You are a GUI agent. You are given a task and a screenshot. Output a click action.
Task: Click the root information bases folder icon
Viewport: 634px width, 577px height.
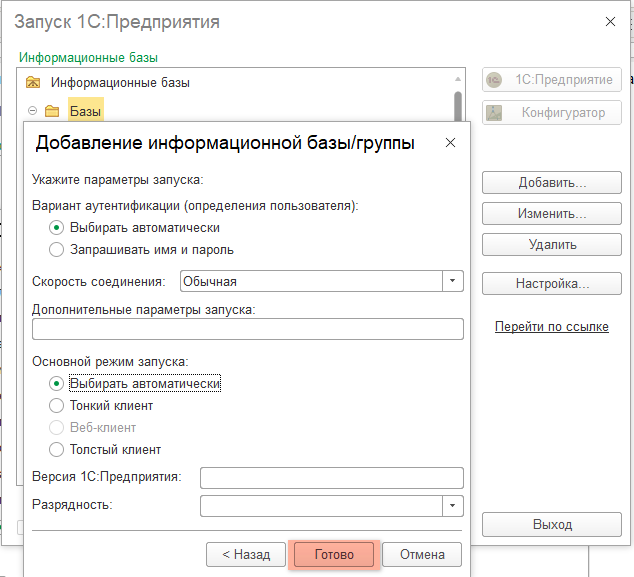click(33, 82)
